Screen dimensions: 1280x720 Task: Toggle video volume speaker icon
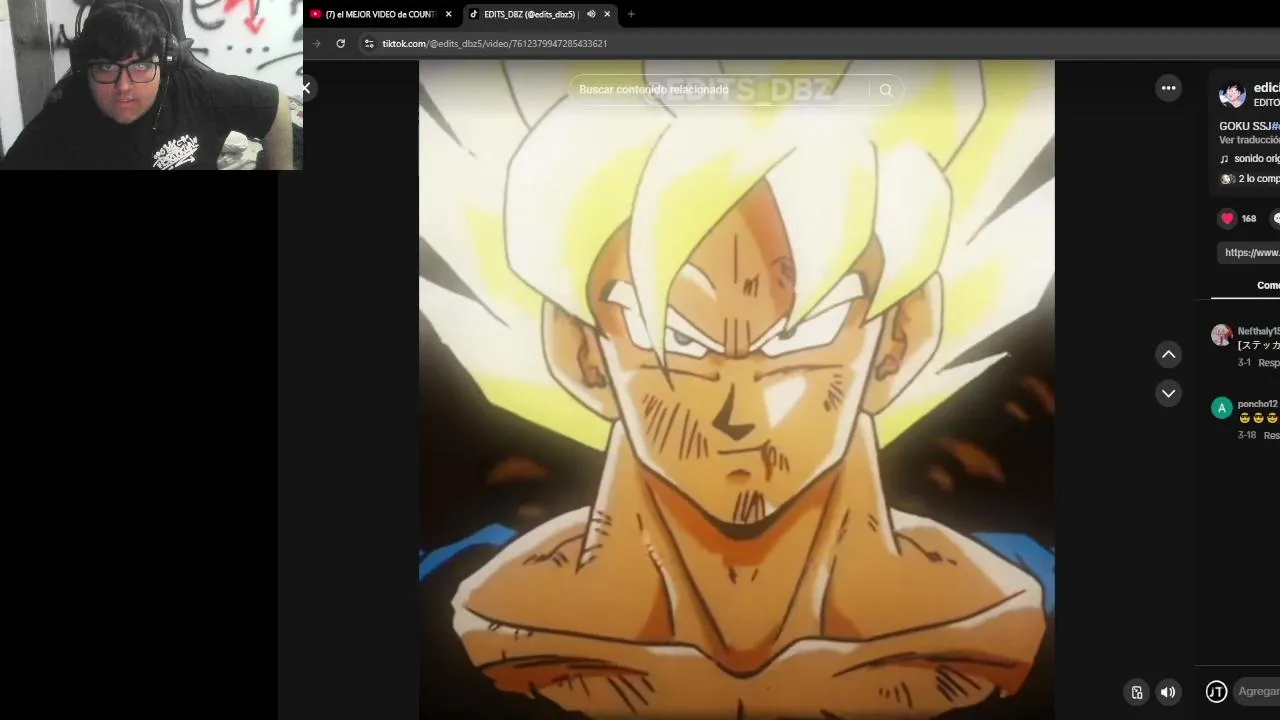coord(1167,692)
